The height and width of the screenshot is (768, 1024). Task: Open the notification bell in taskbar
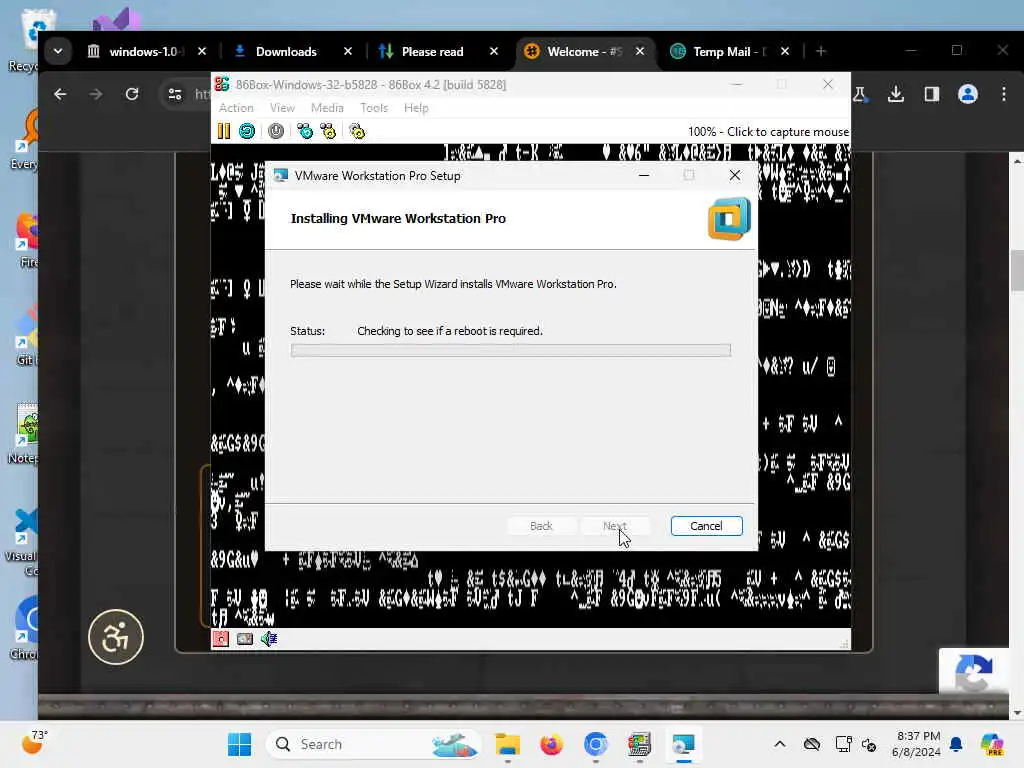[x=956, y=744]
